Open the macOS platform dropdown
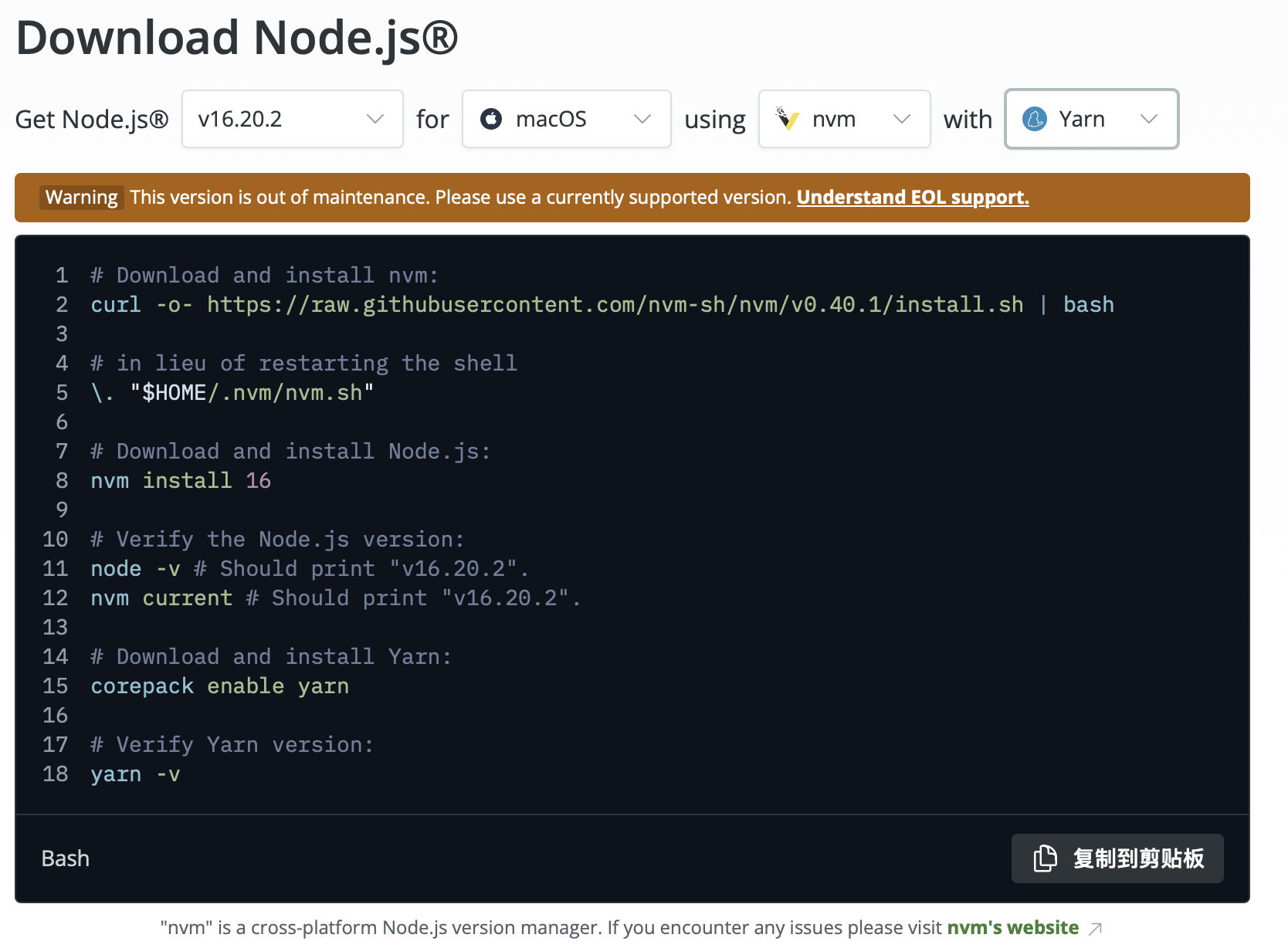 coord(567,119)
